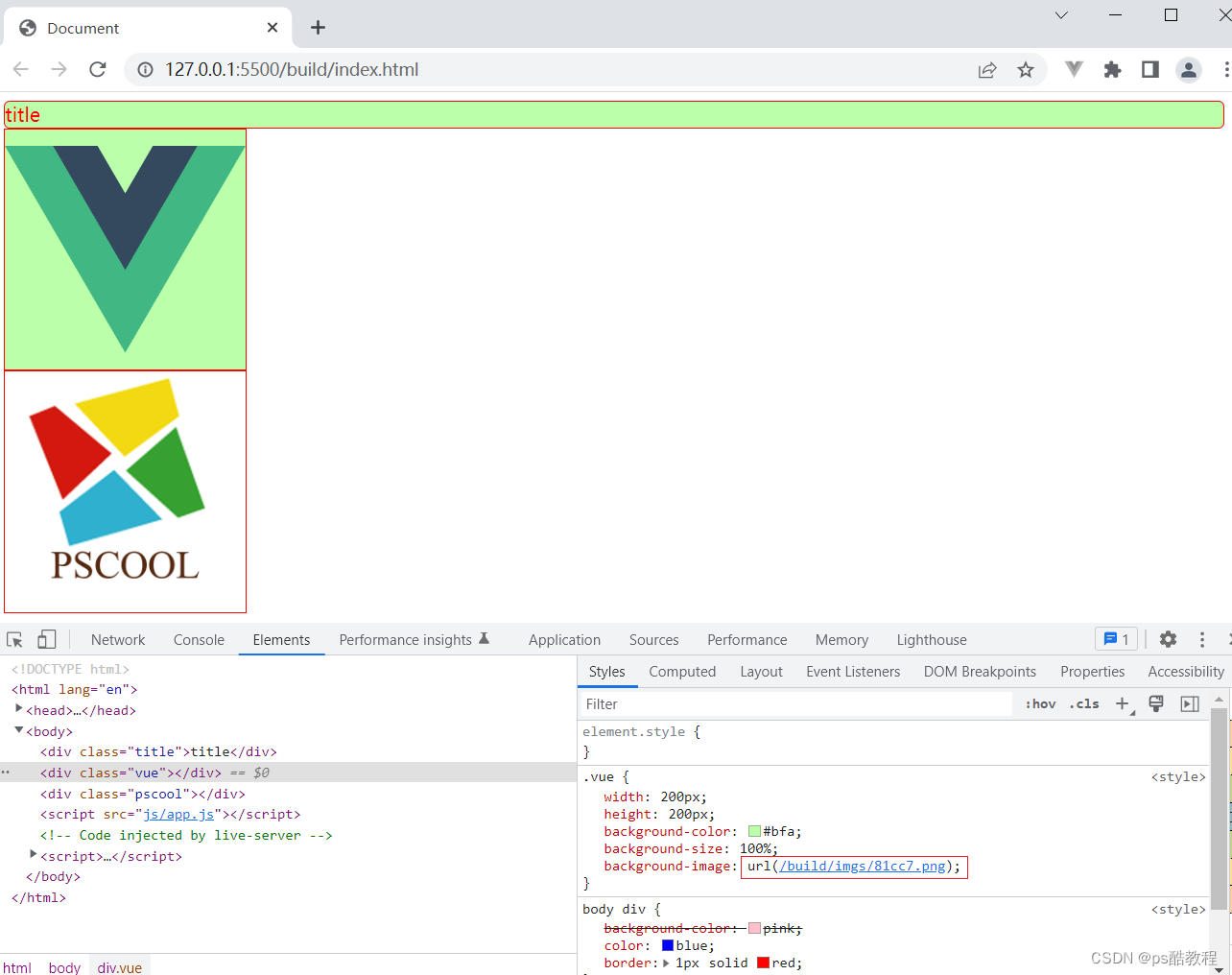This screenshot has width=1232, height=975.
Task: Collapse the body element node
Action: (x=18, y=730)
